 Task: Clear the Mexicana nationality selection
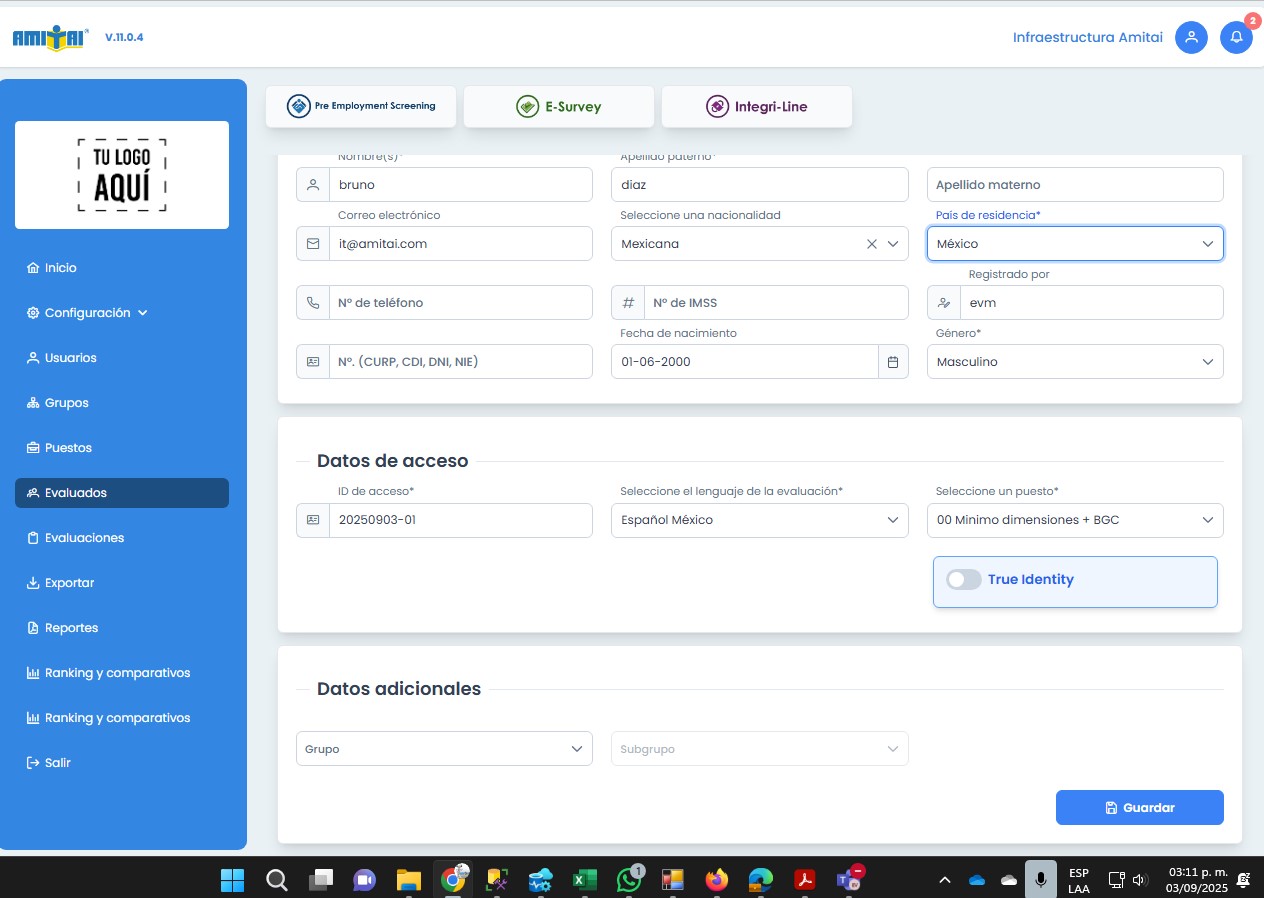pos(871,244)
